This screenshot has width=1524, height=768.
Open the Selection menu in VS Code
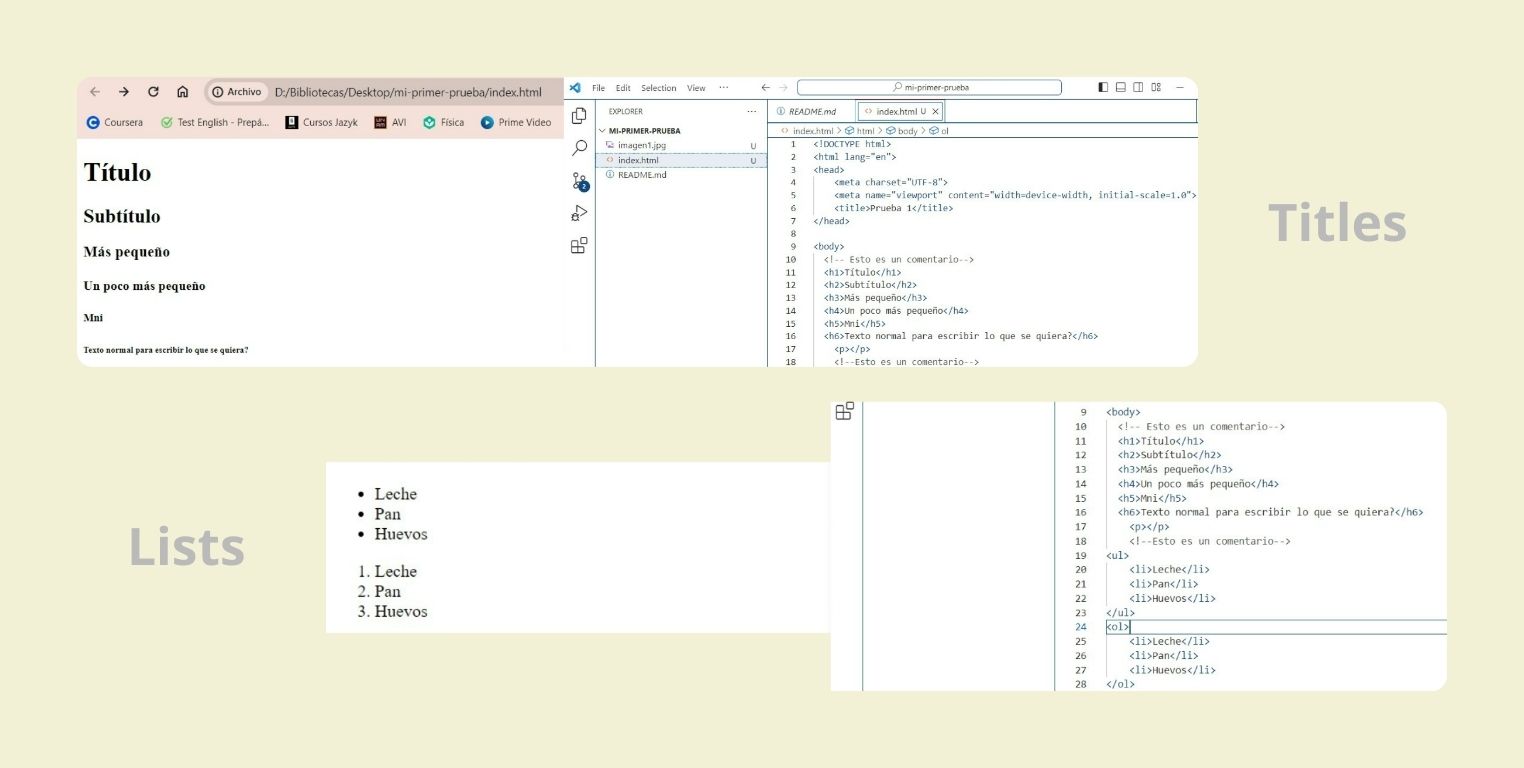pyautogui.click(x=659, y=88)
